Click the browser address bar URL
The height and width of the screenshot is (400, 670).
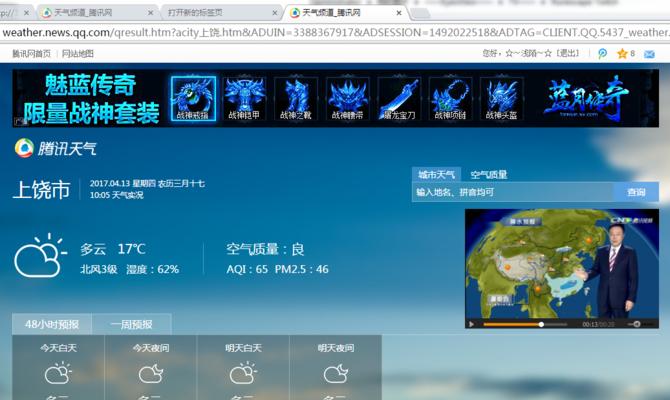[x=335, y=32]
